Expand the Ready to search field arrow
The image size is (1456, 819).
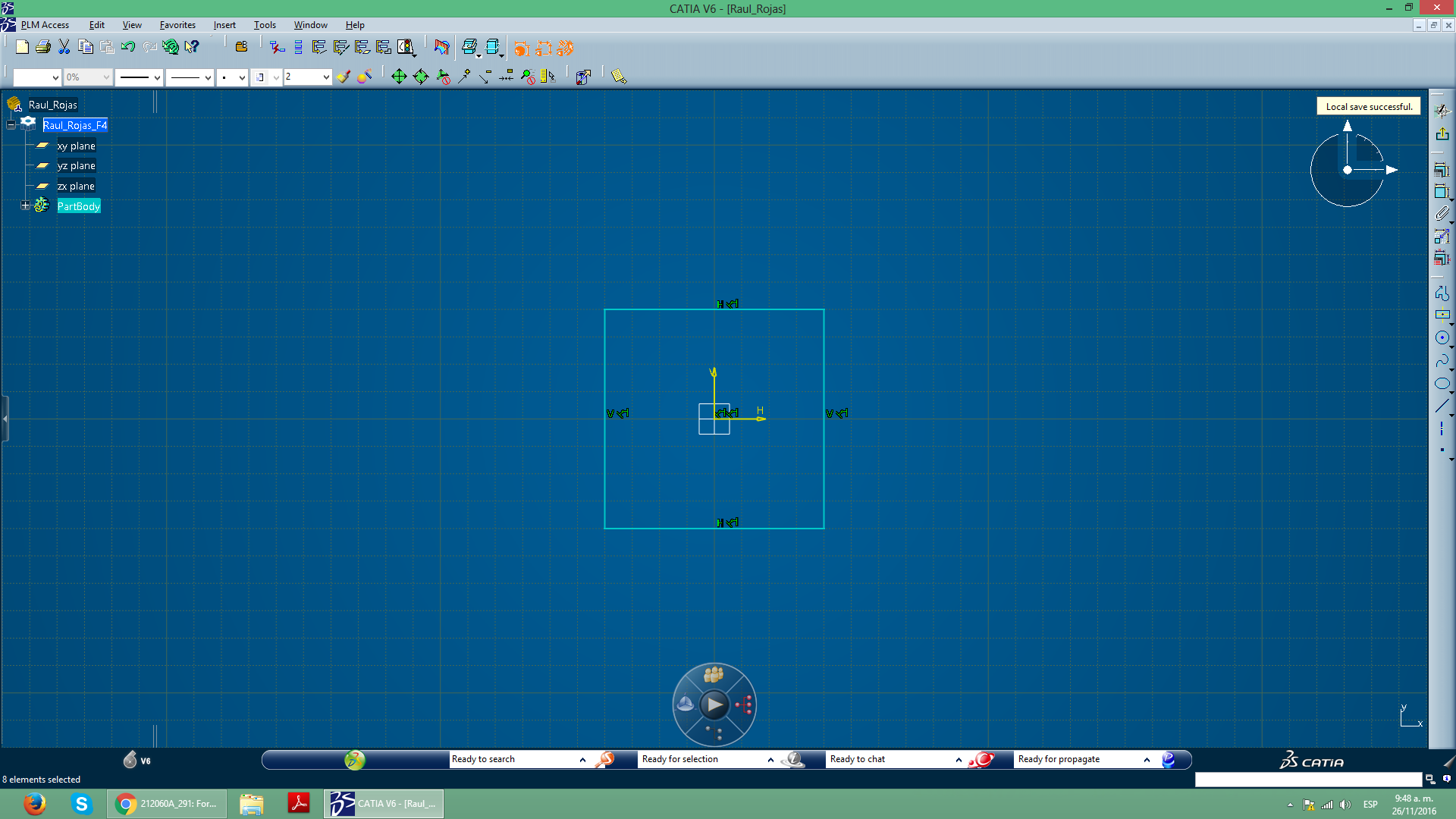click(582, 760)
